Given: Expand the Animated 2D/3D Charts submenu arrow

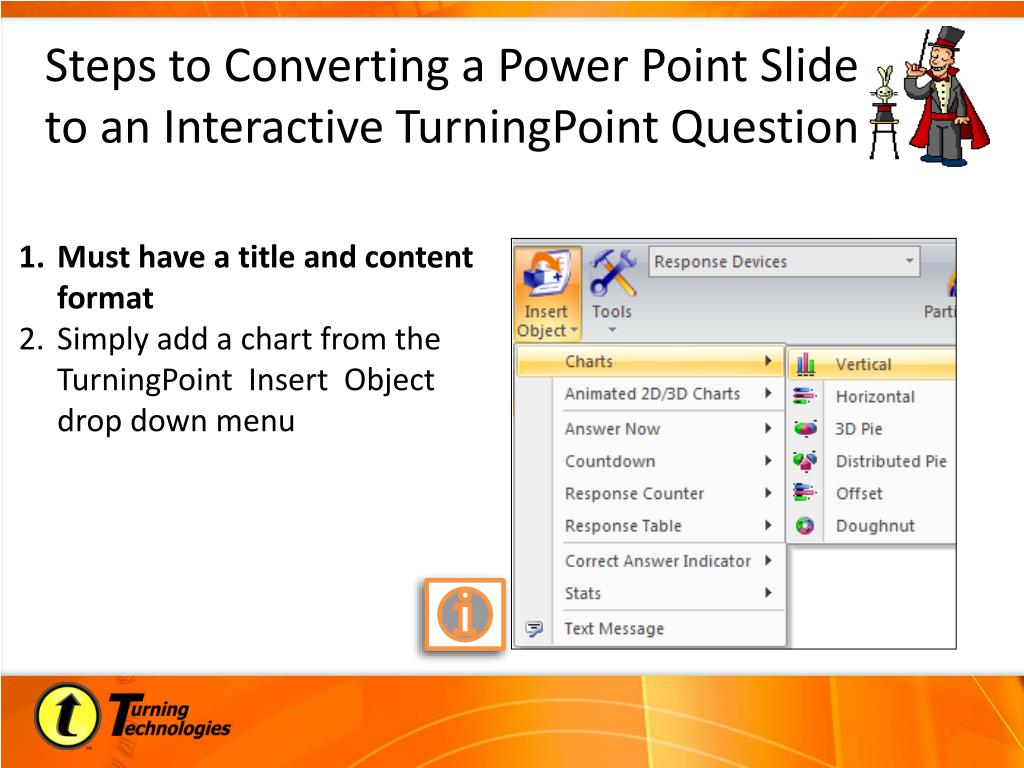Looking at the screenshot, I should click(x=768, y=393).
